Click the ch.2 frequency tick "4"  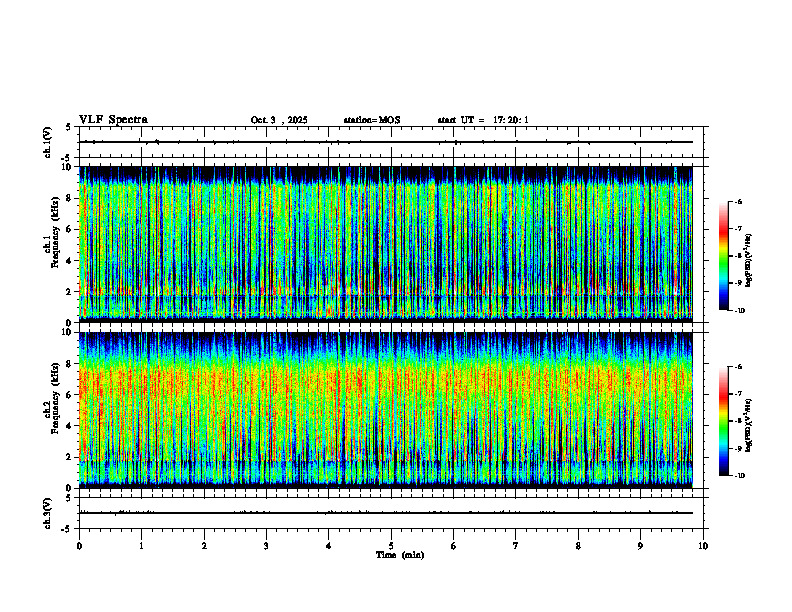[69, 426]
